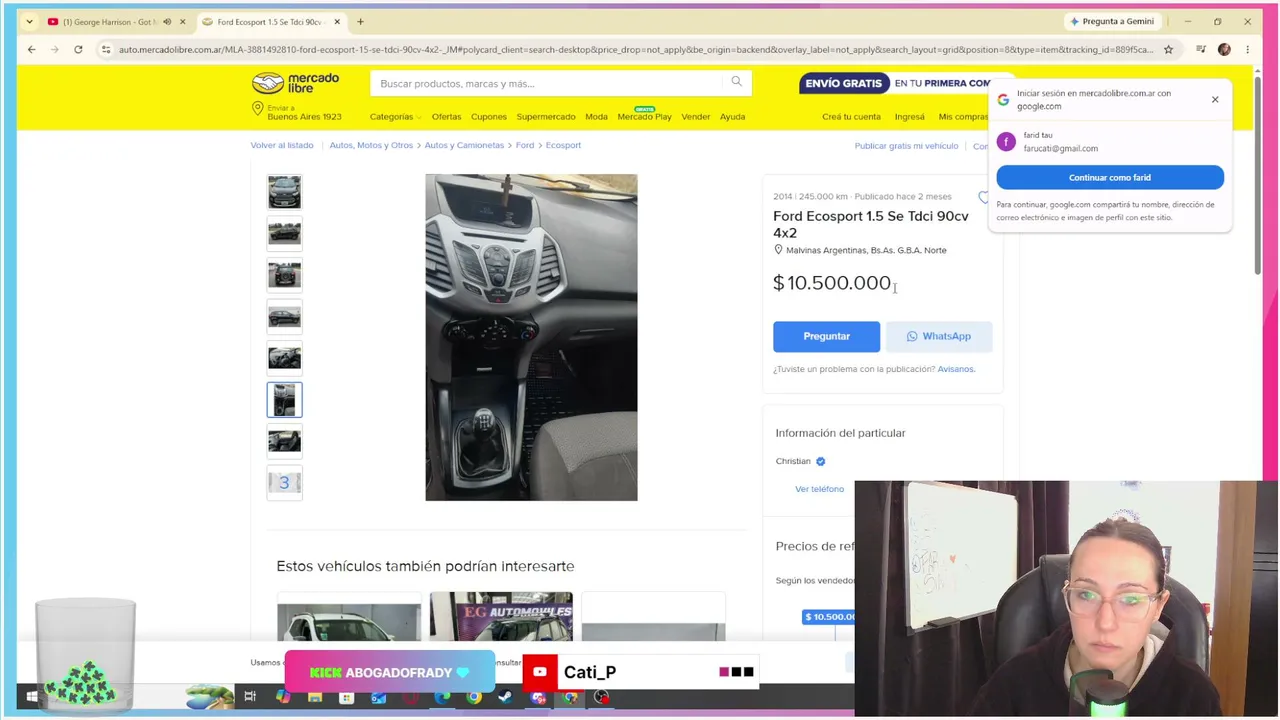
Task: Select the seventh car photo thumbnail
Action: [284, 441]
